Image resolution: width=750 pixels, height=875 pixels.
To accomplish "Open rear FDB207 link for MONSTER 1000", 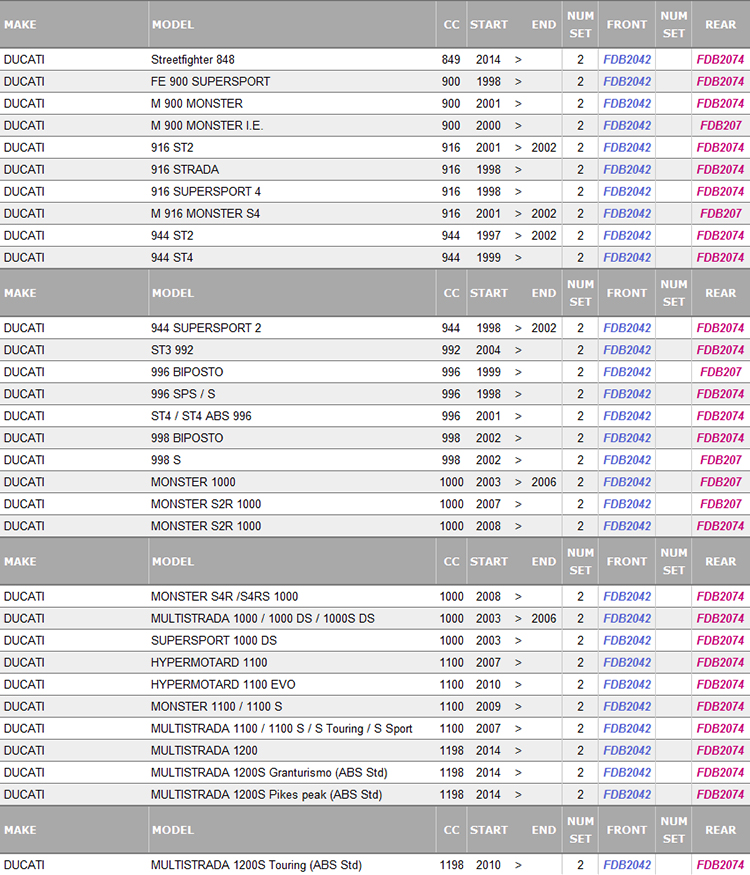I will tap(721, 482).
